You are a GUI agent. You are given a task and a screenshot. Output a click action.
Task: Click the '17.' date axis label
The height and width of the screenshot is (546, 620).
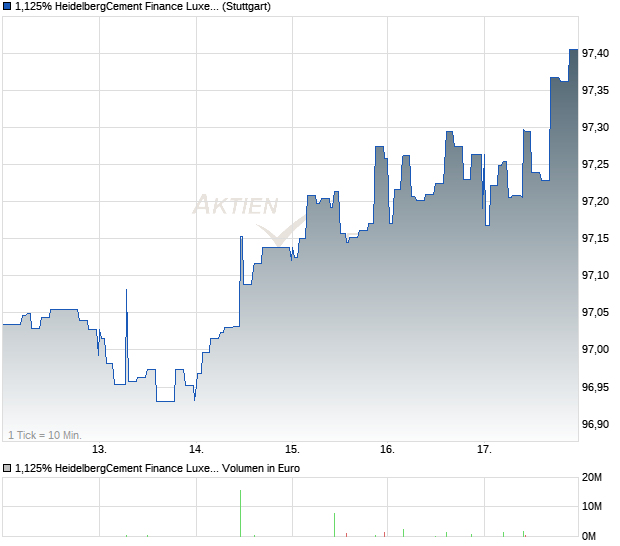(x=484, y=450)
